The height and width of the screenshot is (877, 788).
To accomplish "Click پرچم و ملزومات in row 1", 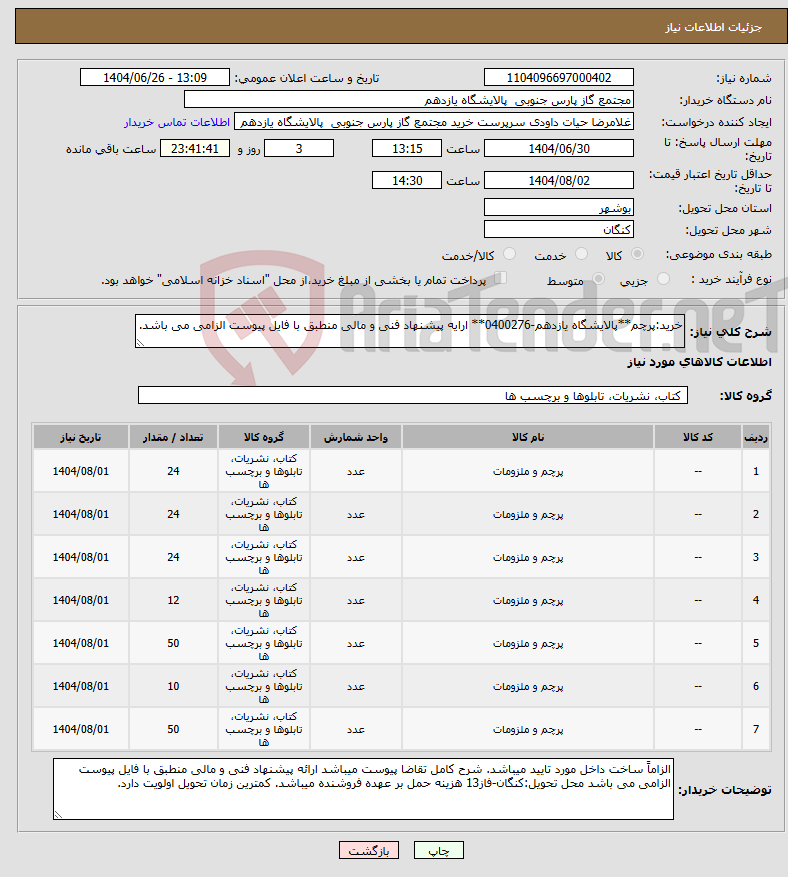I will coord(528,471).
